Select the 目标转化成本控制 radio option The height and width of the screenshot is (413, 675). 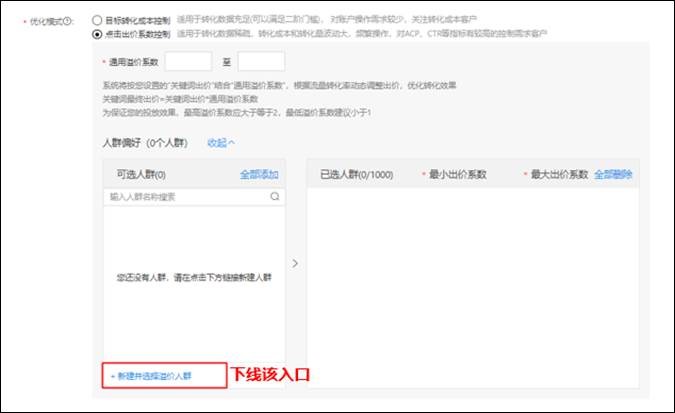pos(97,19)
